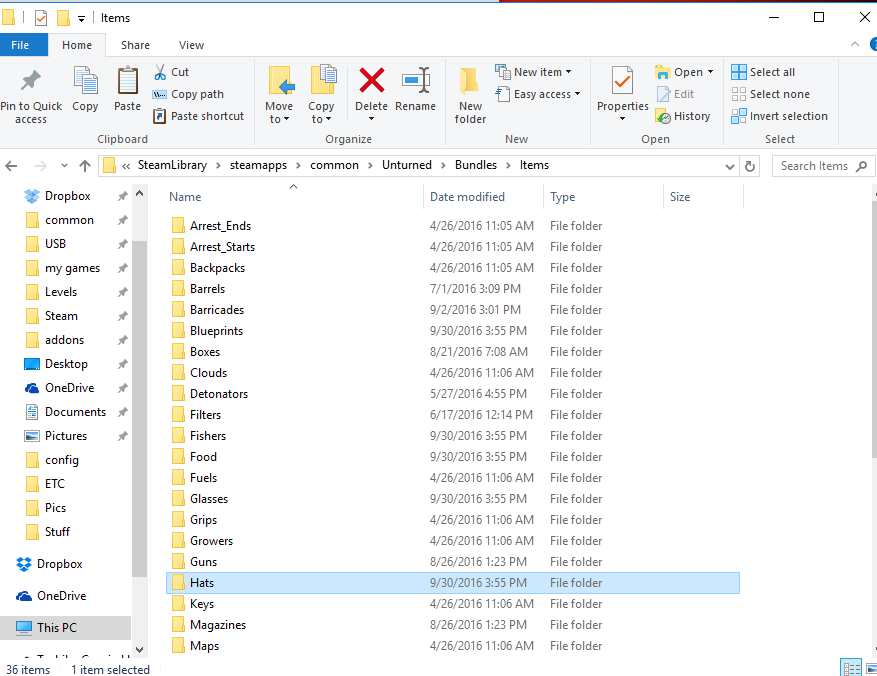Screen dimensions: 877x676
Task: Open the addons quick access folder
Action: 55,340
